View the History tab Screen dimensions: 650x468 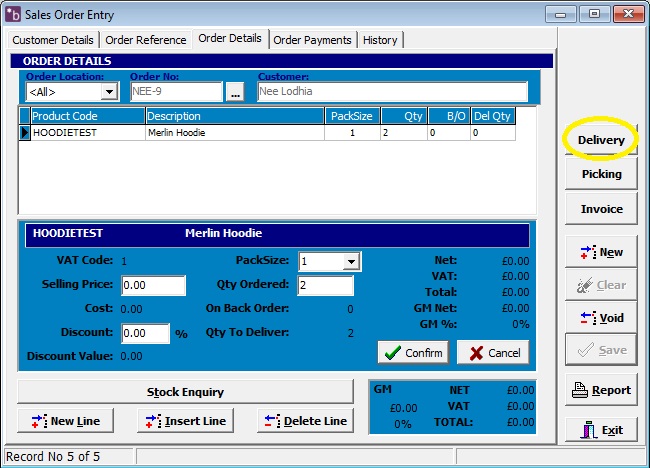coord(380,40)
